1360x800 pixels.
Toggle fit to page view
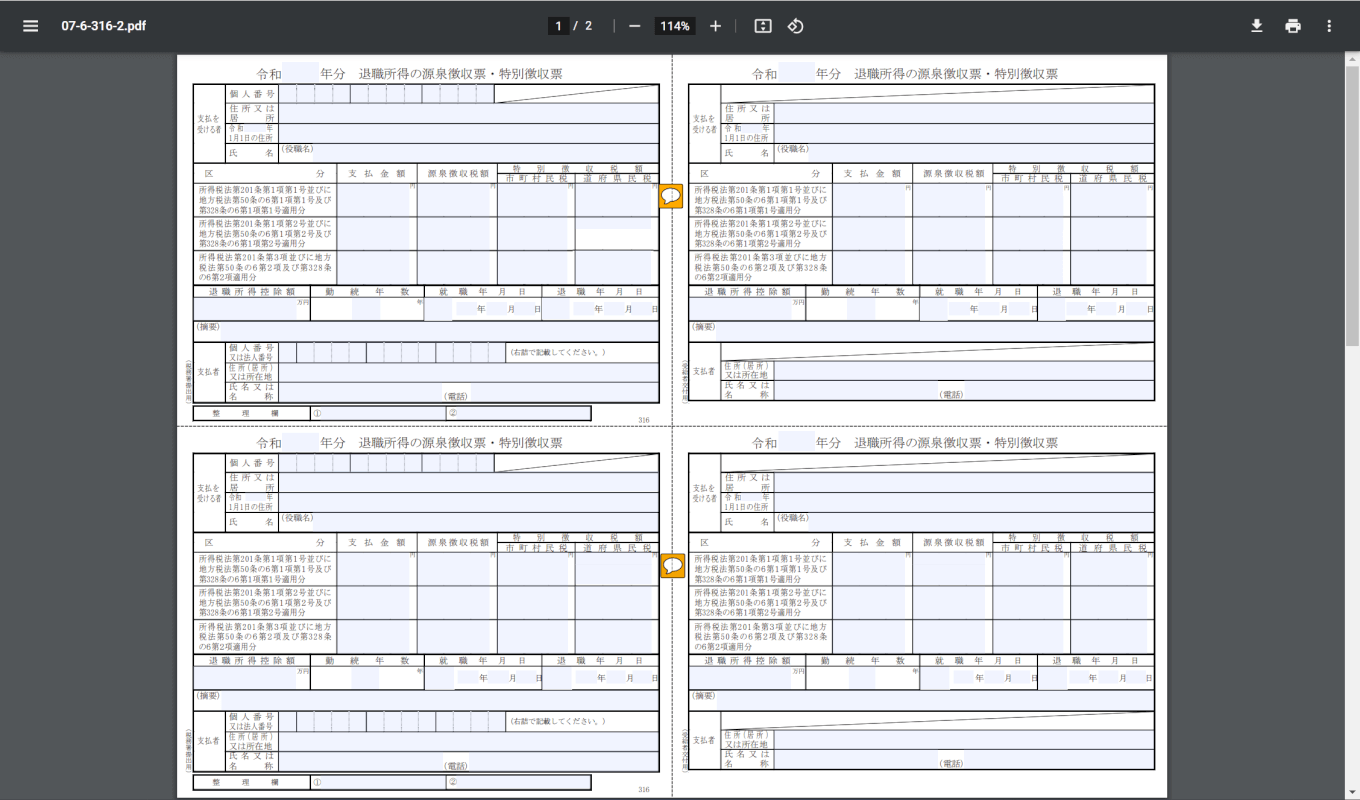tap(763, 26)
